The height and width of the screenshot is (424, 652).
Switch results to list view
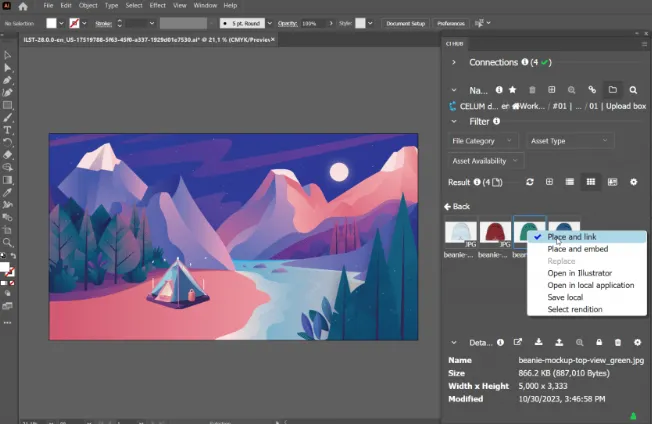tap(570, 182)
